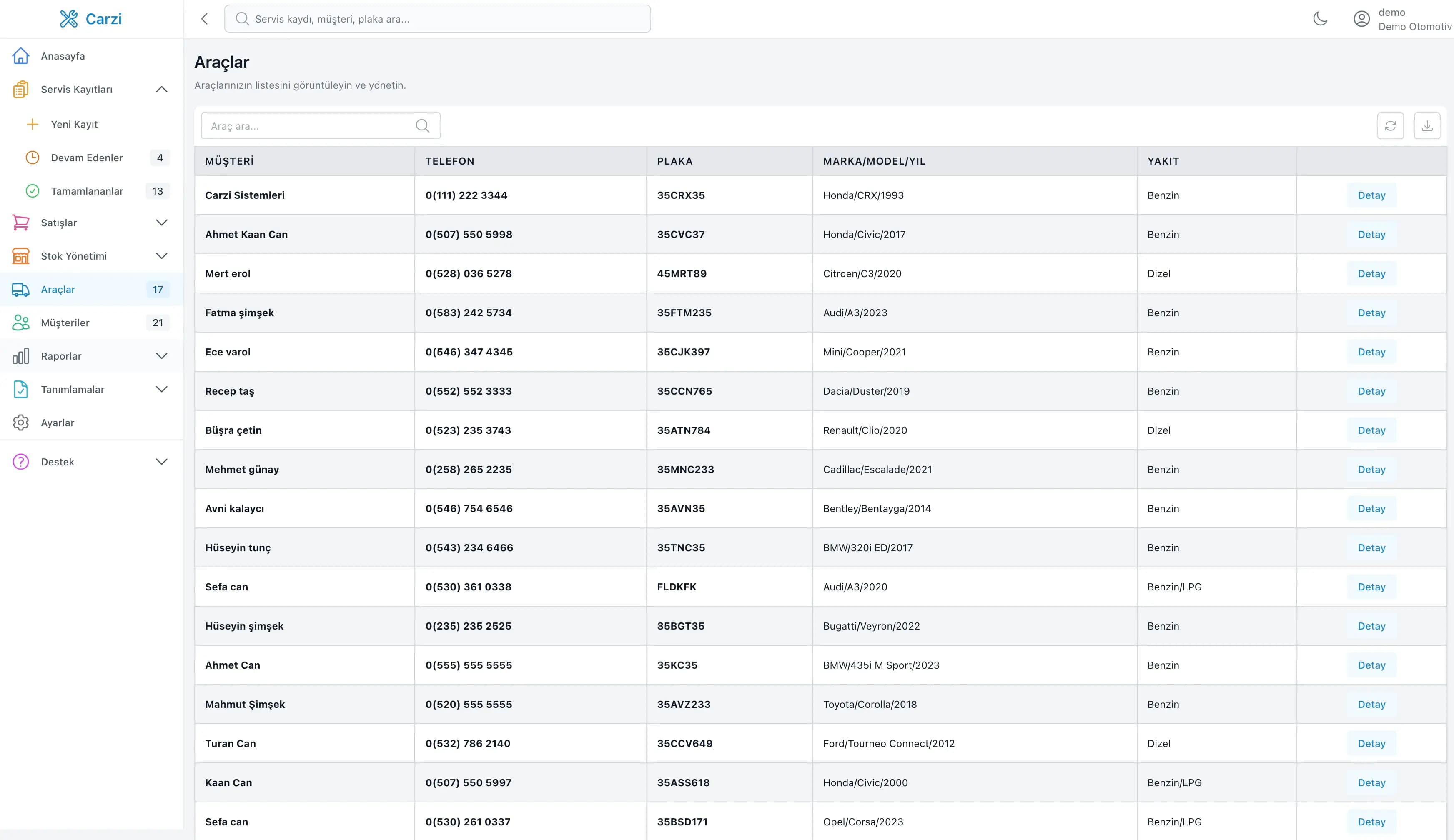Open Detay for Carzi Sistemleri vehicle

pos(1371,195)
